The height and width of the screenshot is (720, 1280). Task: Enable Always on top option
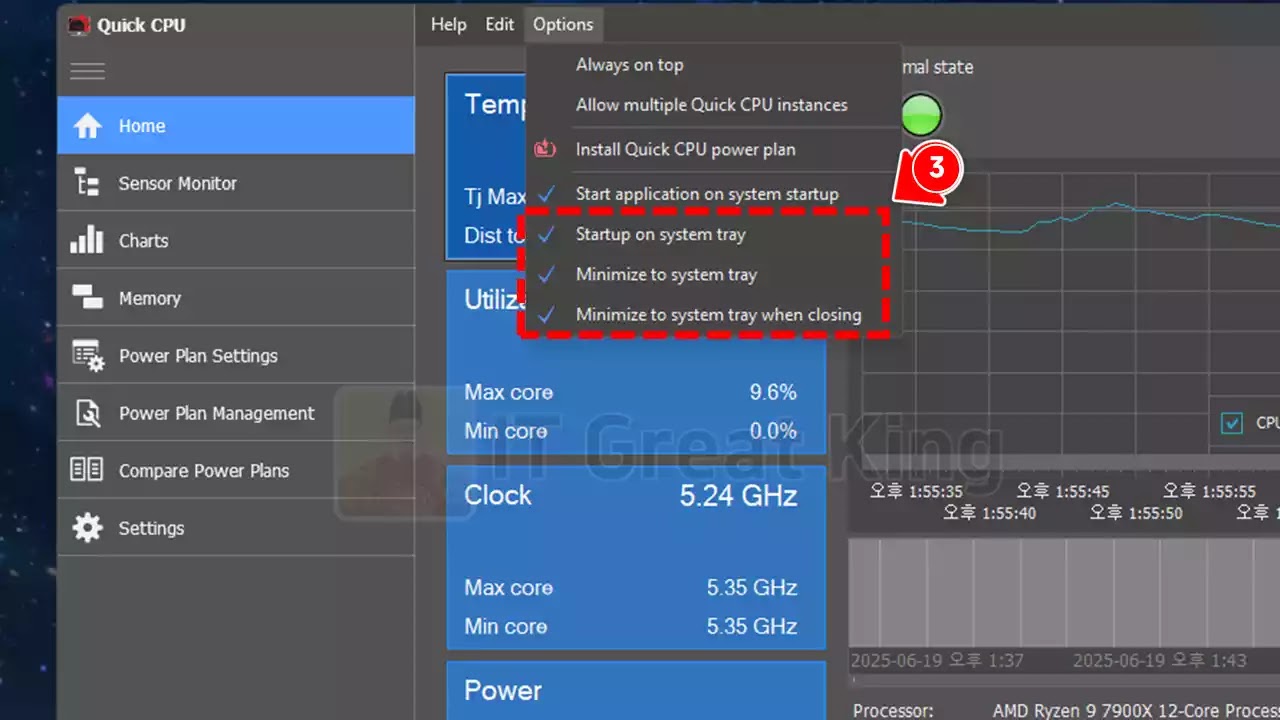click(x=714, y=65)
